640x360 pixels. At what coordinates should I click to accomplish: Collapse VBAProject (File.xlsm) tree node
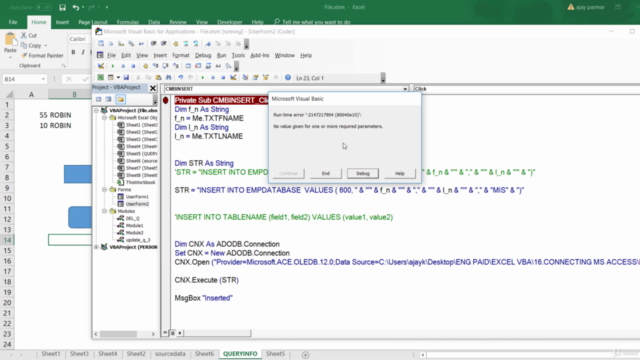click(96, 110)
